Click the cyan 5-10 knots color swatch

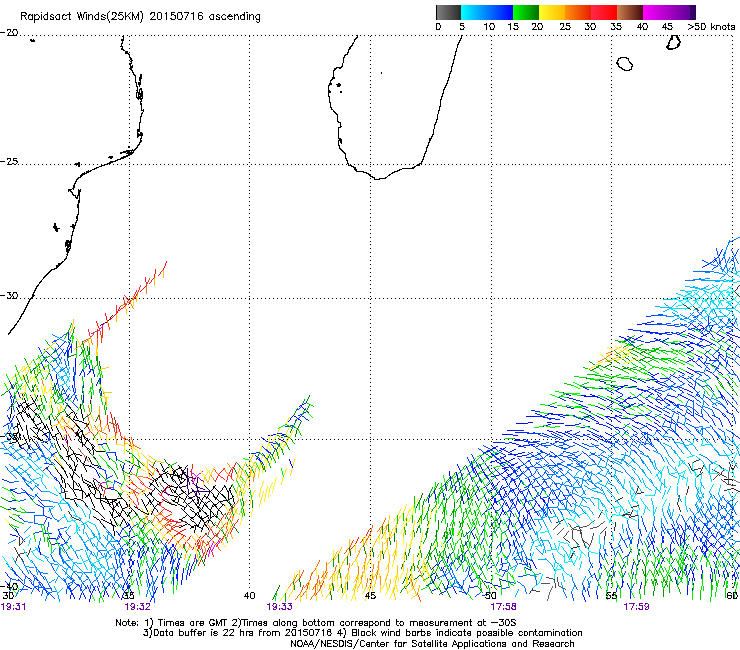[x=474, y=12]
